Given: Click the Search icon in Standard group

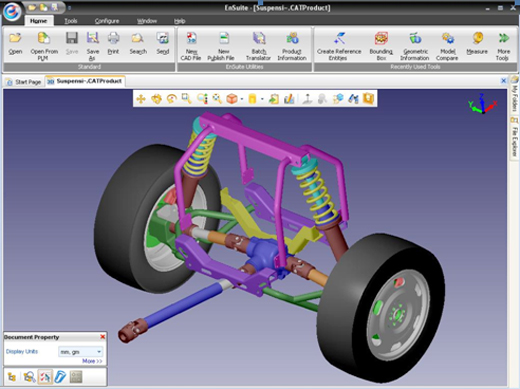Looking at the screenshot, I should (138, 38).
